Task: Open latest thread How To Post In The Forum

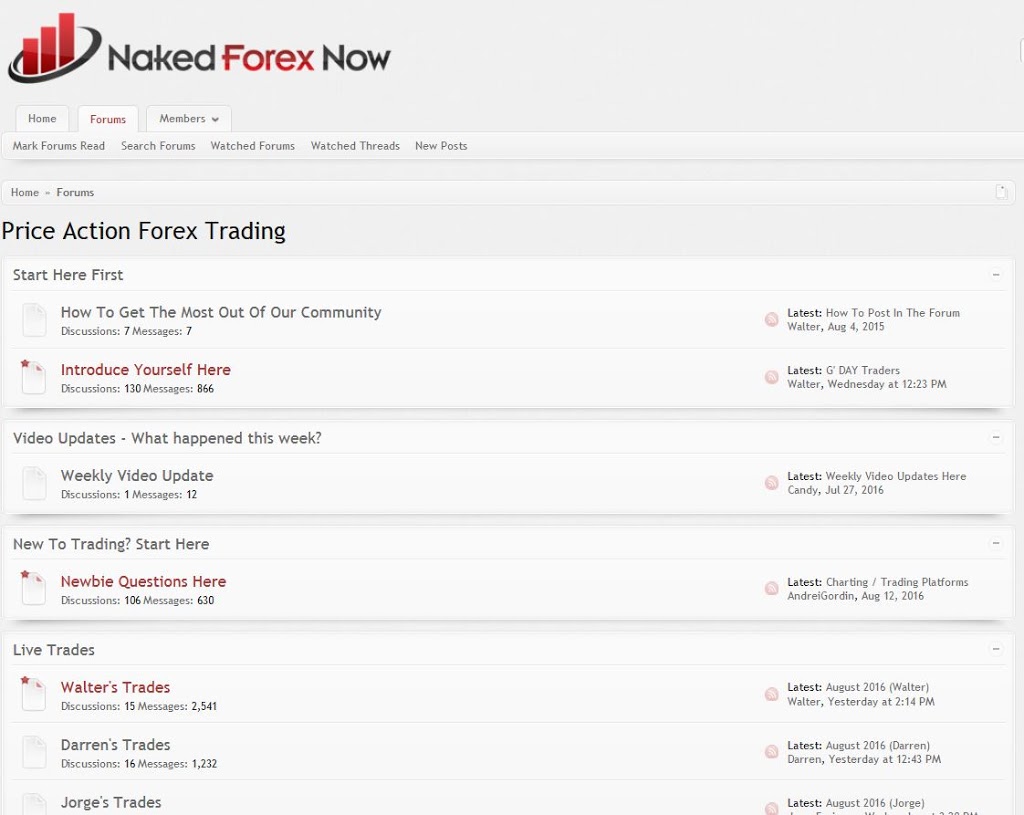Action: pyautogui.click(x=893, y=313)
